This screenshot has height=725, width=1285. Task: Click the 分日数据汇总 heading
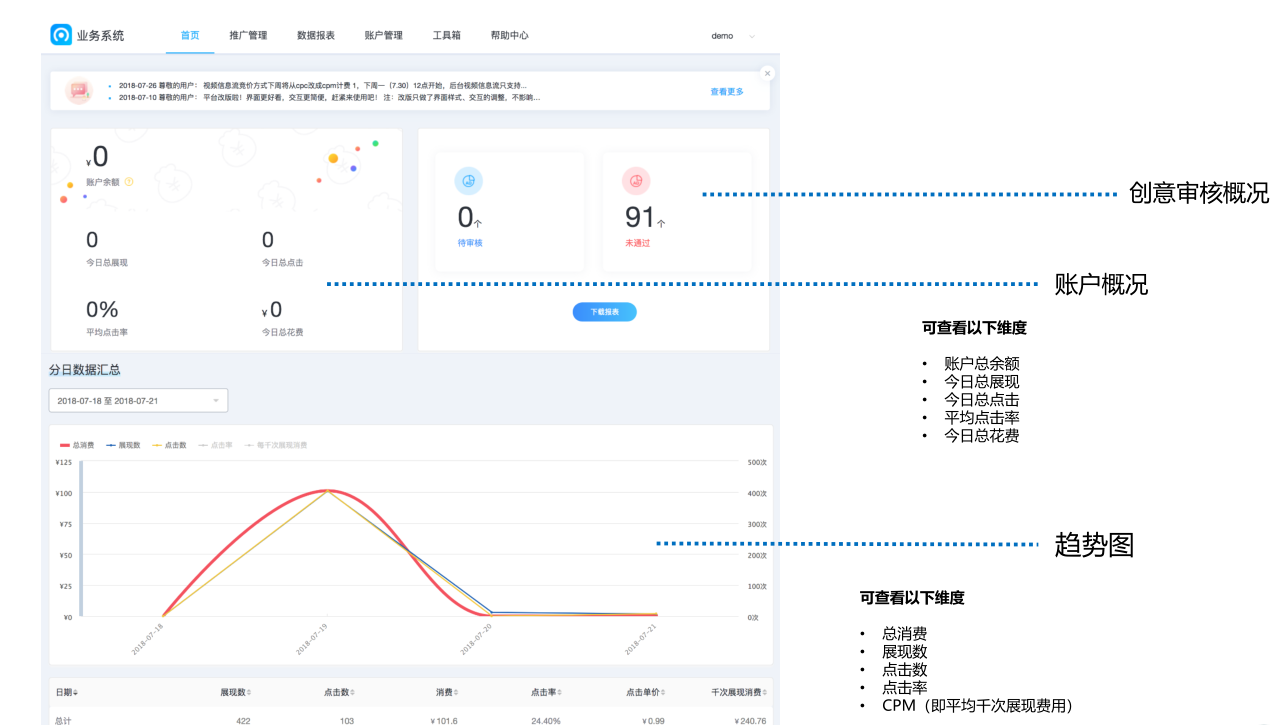tap(85, 370)
